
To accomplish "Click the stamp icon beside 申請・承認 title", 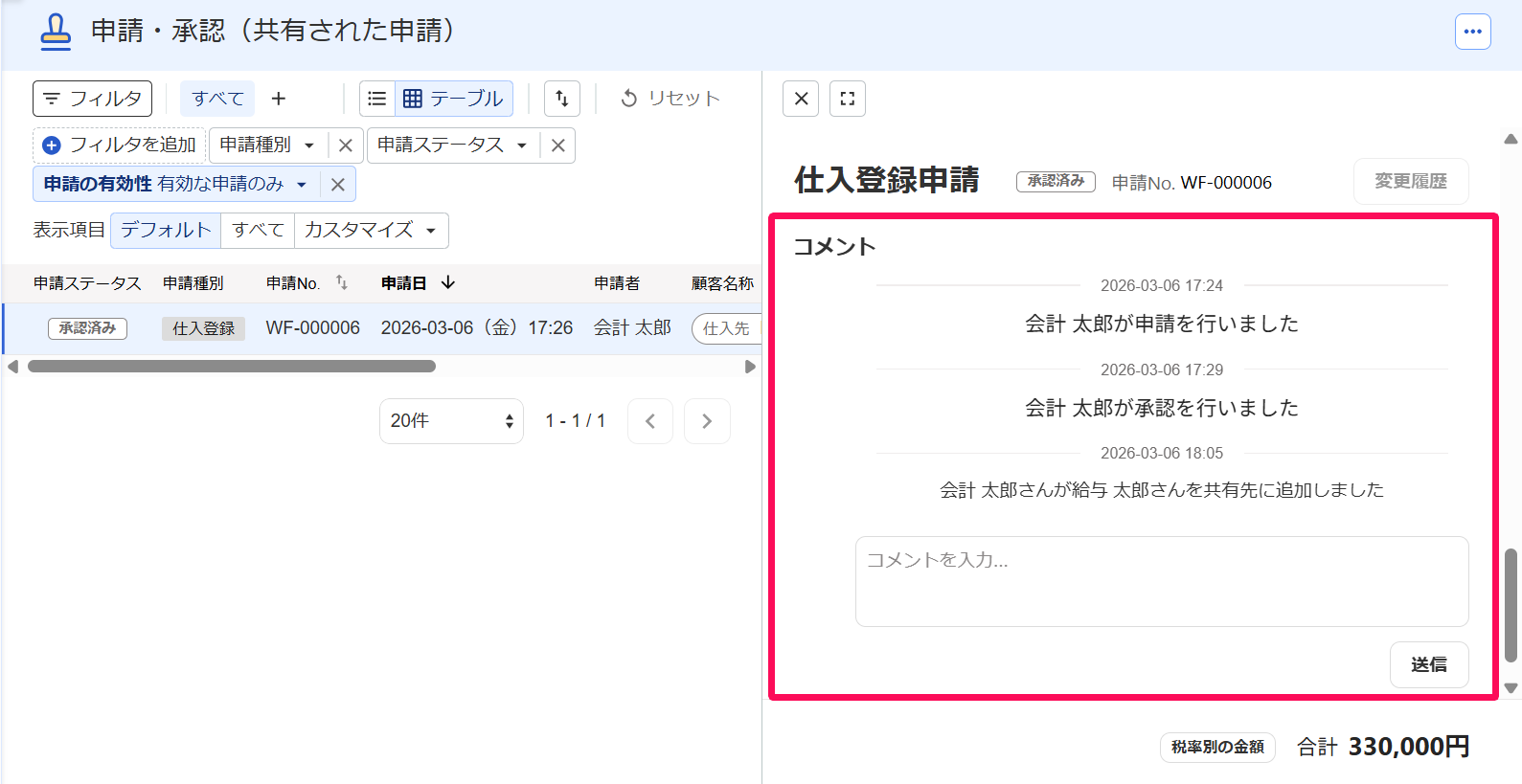I will pyautogui.click(x=56, y=32).
